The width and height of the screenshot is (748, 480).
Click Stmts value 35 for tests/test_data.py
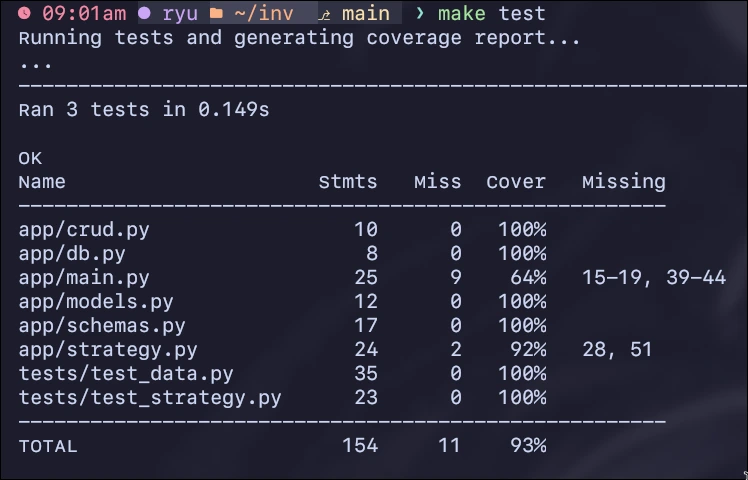(x=366, y=374)
